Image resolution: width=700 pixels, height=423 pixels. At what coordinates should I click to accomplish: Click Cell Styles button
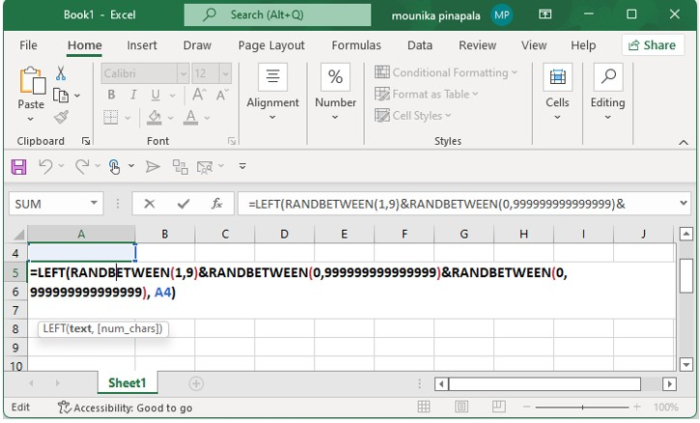click(412, 116)
